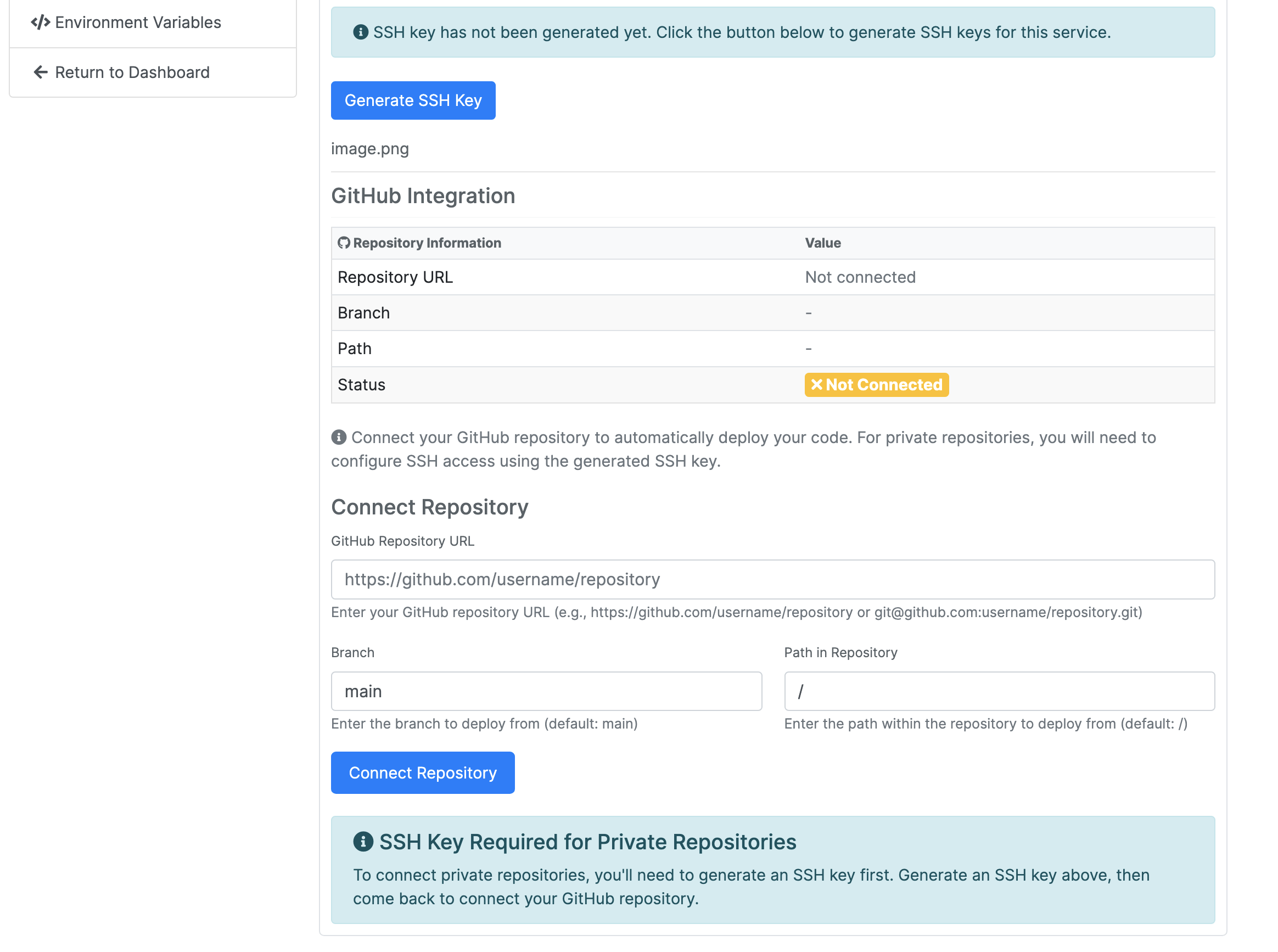The image size is (1278, 952).
Task: Click the Repository Information column header
Action: [x=427, y=243]
